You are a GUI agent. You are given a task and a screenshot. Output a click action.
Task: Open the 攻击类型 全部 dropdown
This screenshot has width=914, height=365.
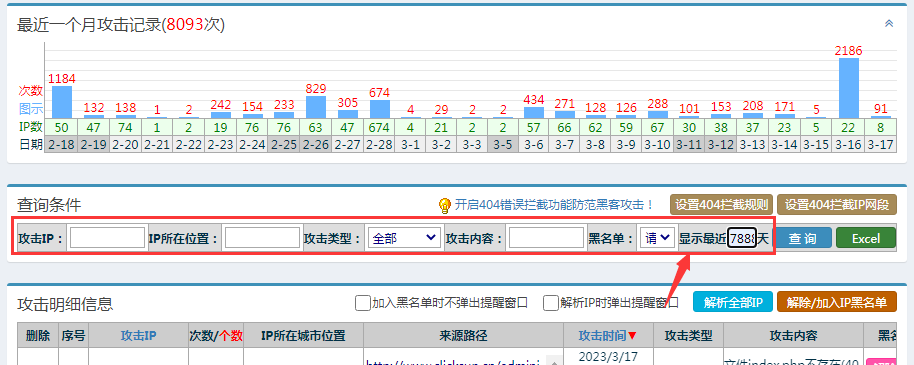pyautogui.click(x=404, y=238)
